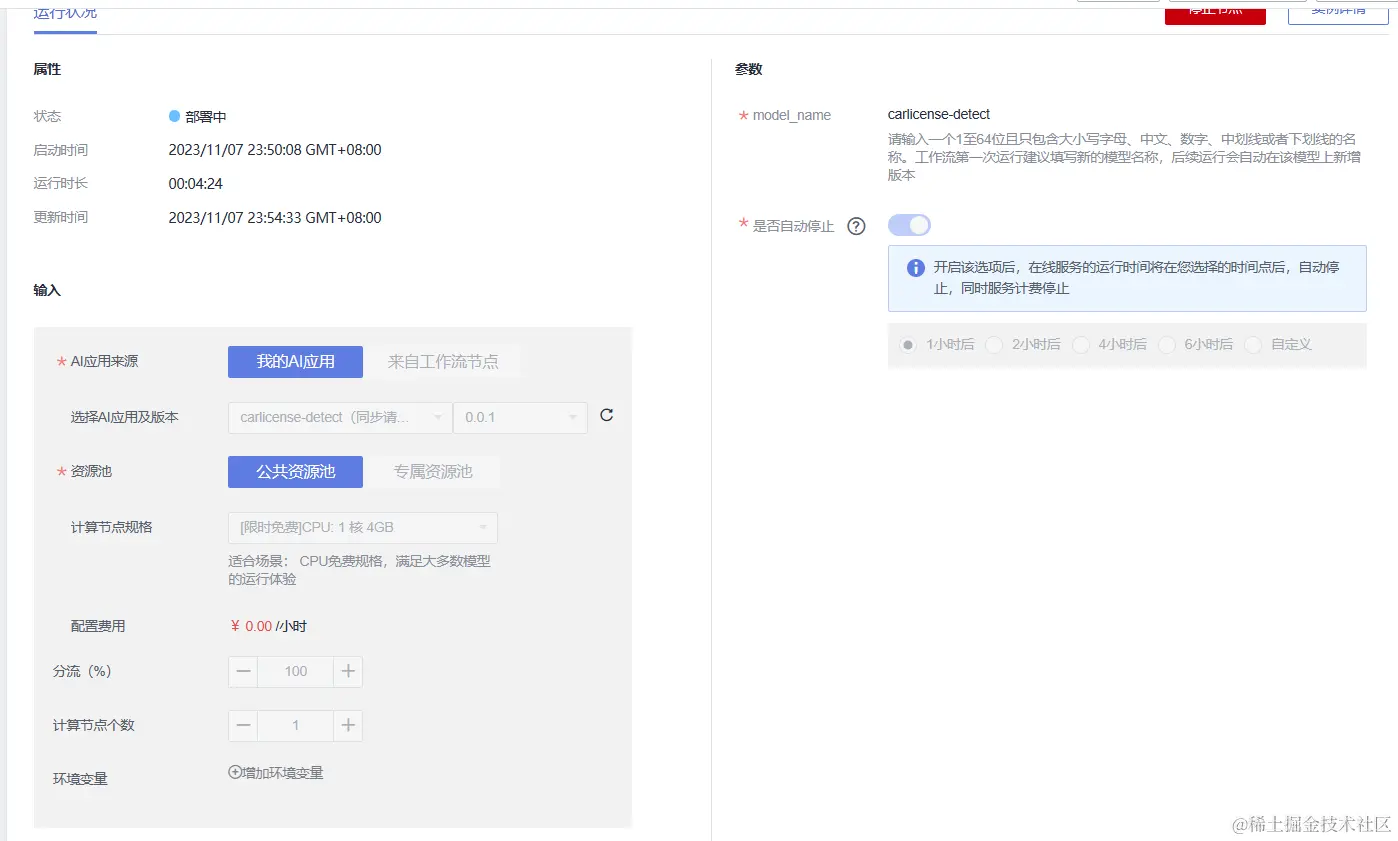Click the 分流 value field showing 100
Viewport: 1398px width, 841px height.
click(x=295, y=671)
